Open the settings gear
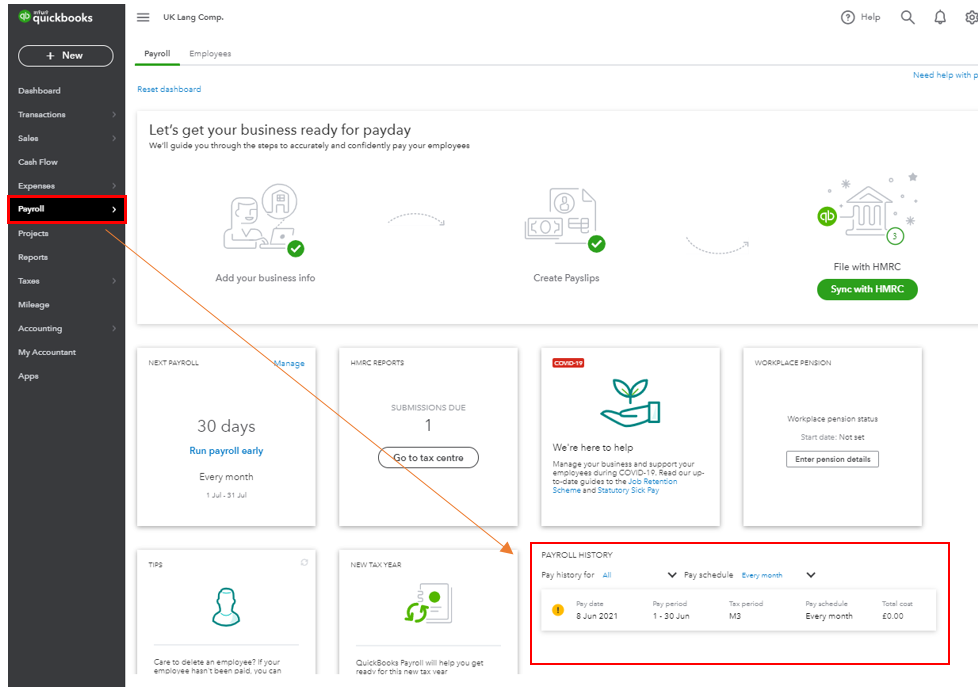Image resolution: width=978 pixels, height=687 pixels. (971, 17)
